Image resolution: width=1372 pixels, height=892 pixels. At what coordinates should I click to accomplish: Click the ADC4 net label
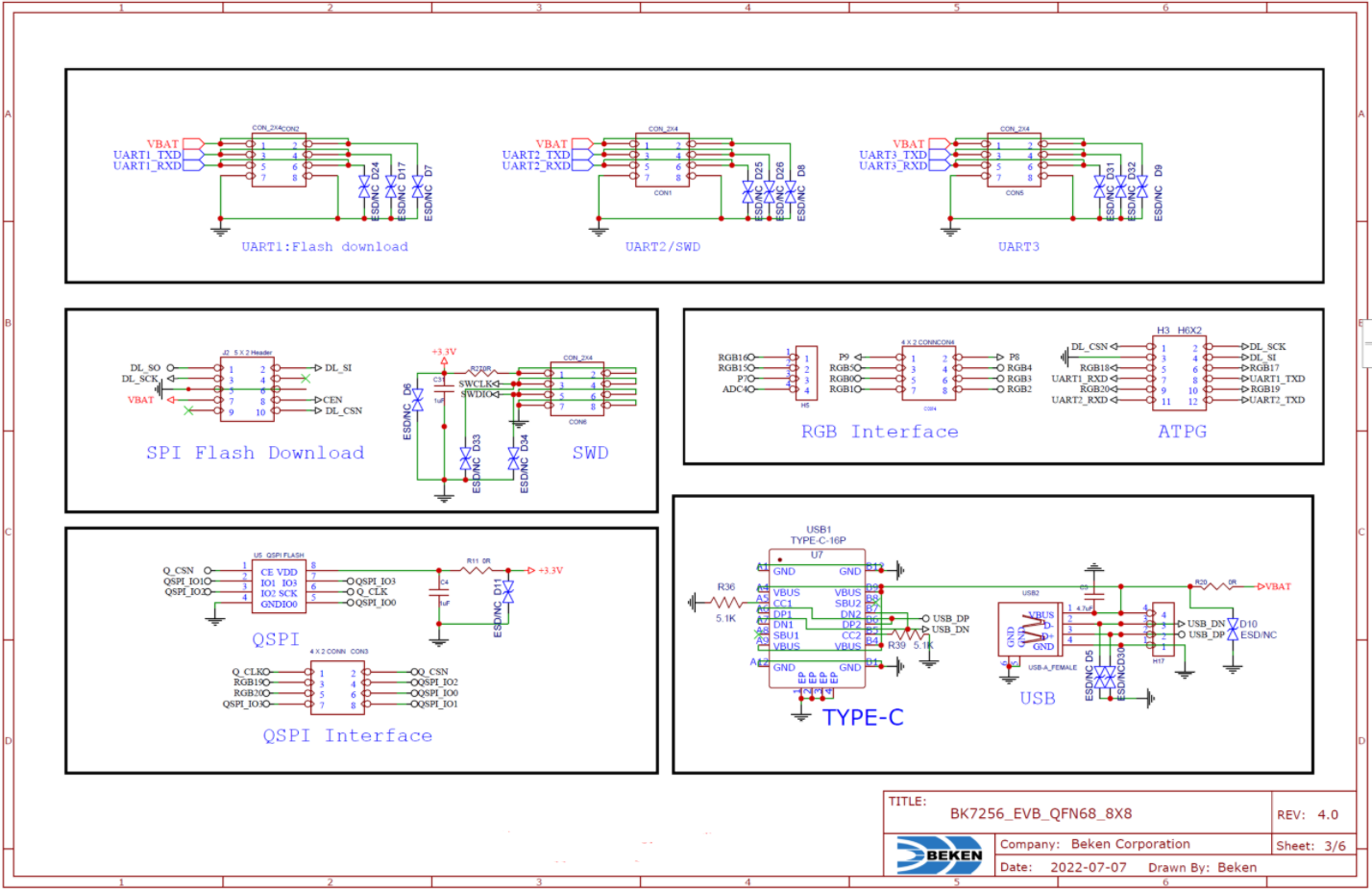tap(733, 389)
